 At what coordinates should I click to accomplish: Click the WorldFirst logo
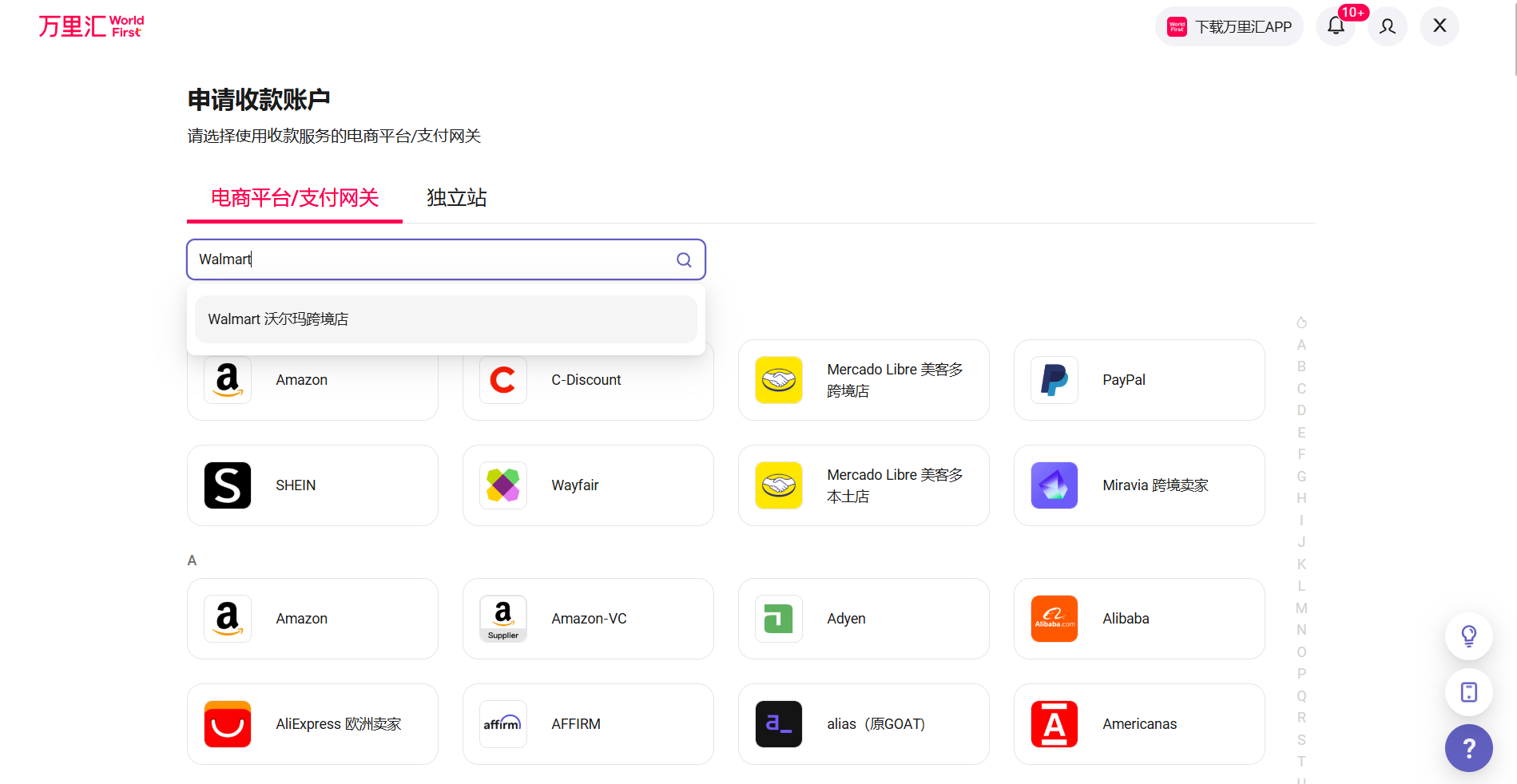coord(91,26)
